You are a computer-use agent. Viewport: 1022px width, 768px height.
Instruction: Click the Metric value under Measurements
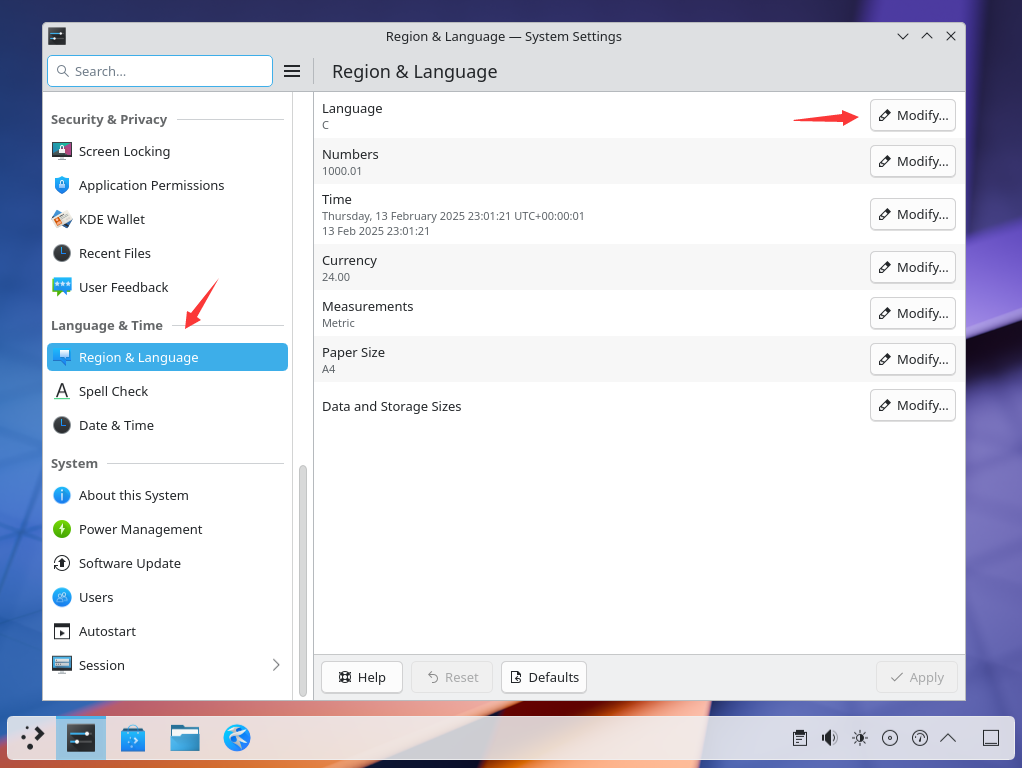338,323
